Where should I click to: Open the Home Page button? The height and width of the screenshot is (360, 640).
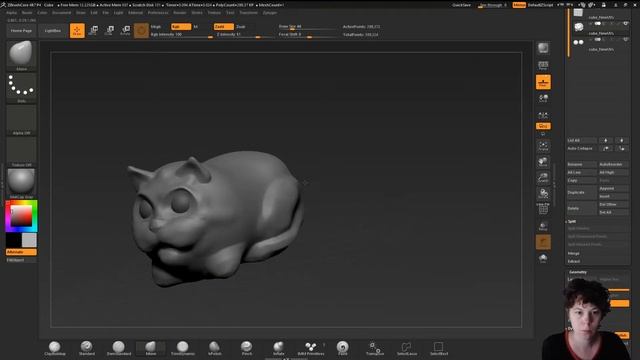pos(21,31)
